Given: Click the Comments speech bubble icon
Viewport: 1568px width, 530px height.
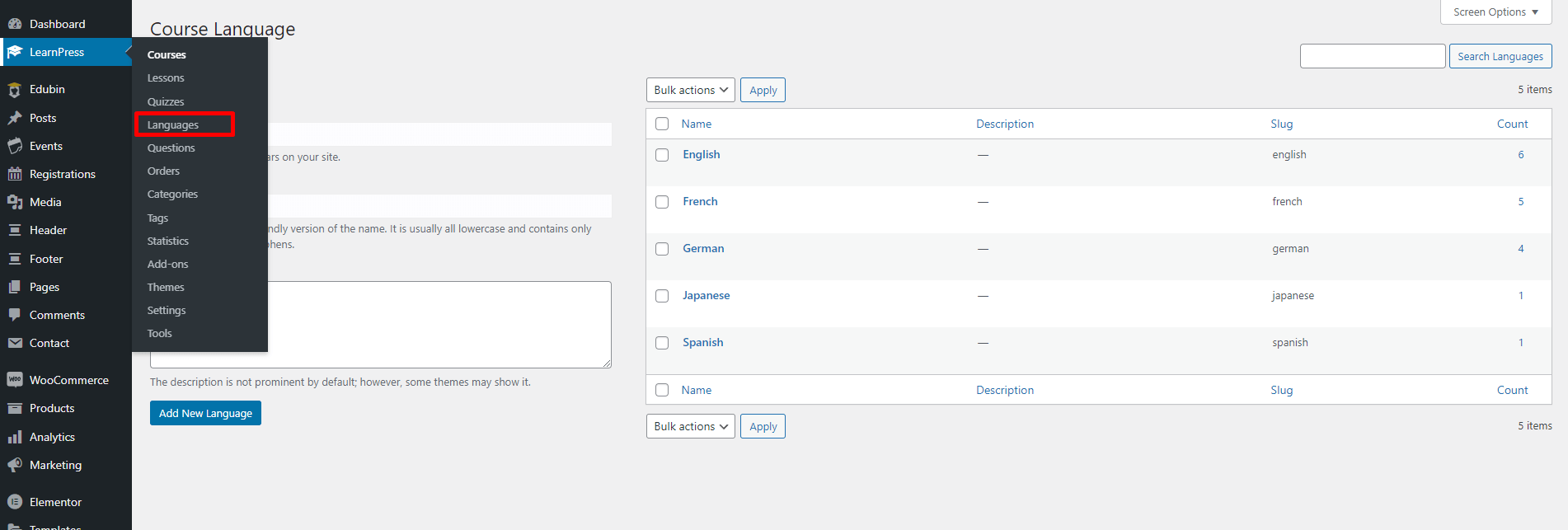Looking at the screenshot, I should [x=15, y=315].
